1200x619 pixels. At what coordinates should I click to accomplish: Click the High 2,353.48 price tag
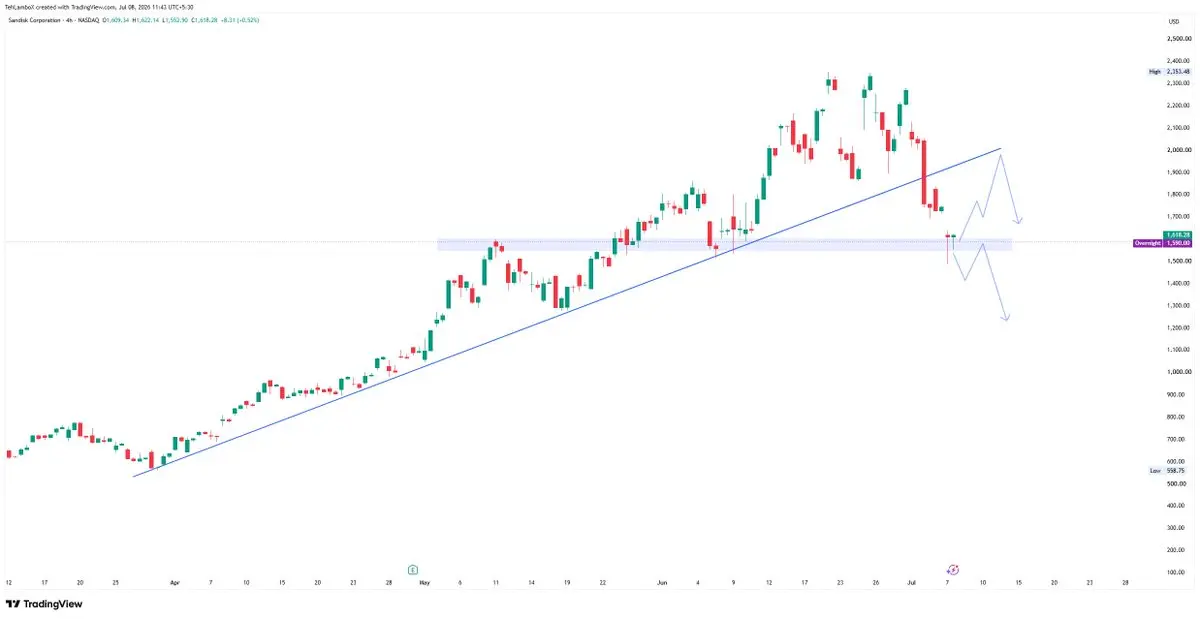(1170, 72)
